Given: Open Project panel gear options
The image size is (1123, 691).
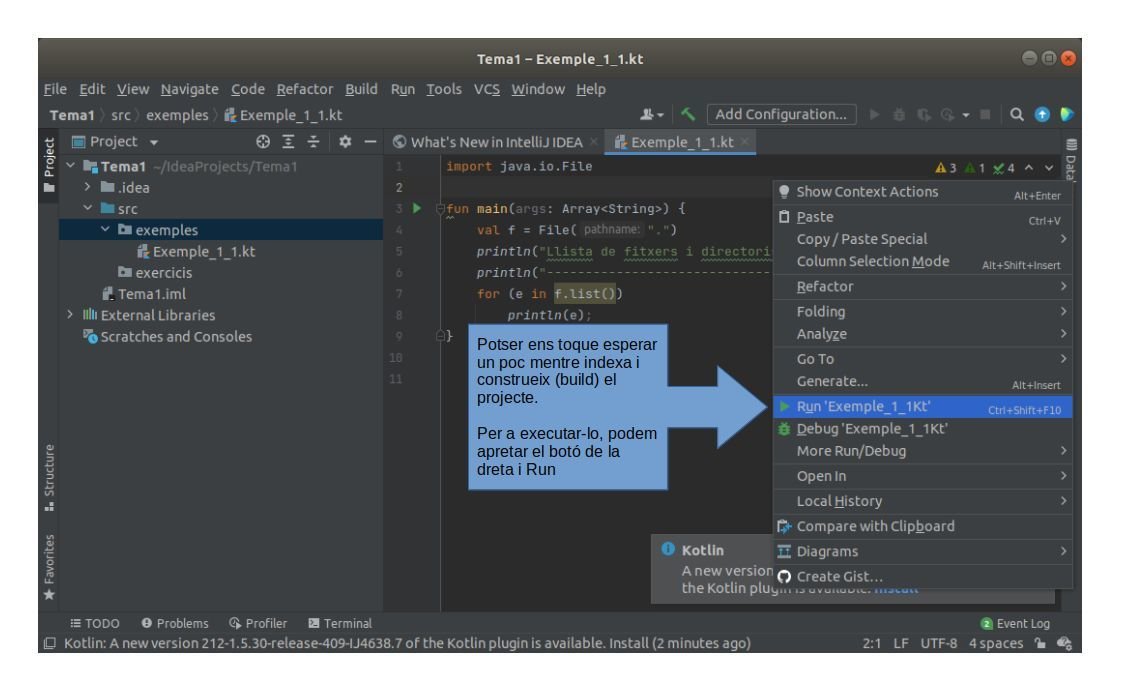Looking at the screenshot, I should click(344, 142).
